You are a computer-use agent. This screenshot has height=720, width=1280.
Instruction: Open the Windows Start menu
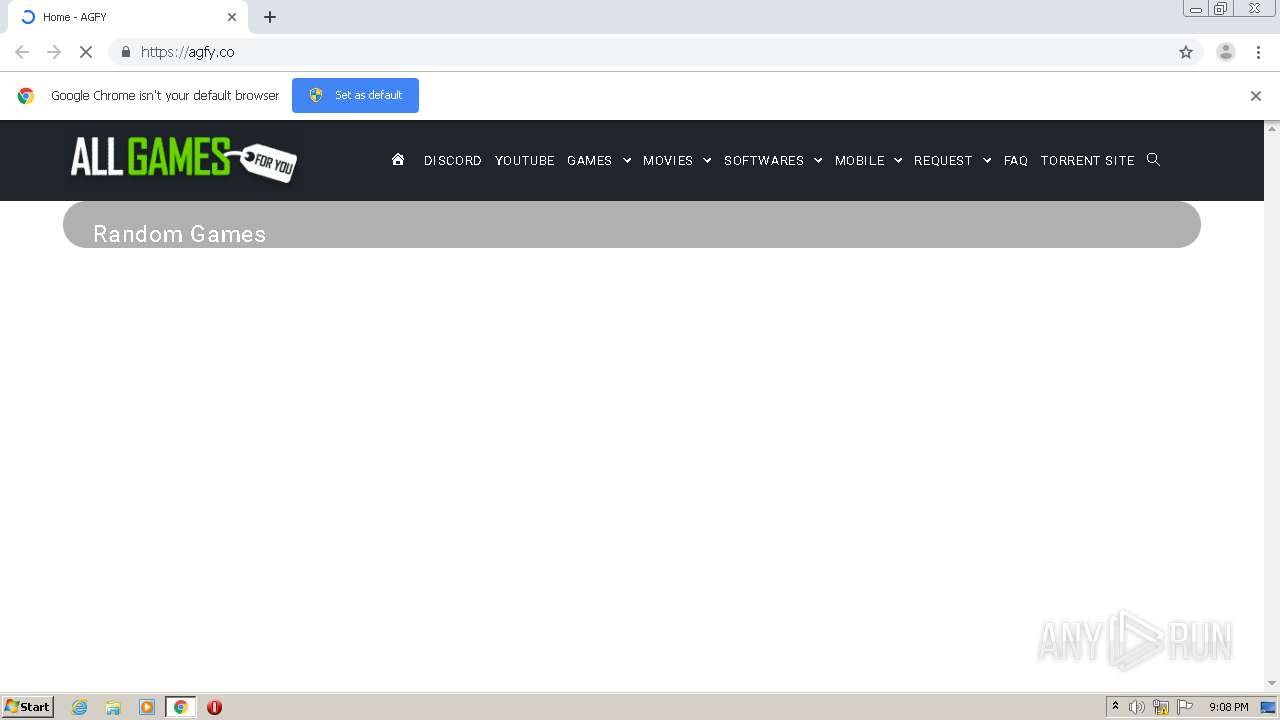click(x=28, y=707)
